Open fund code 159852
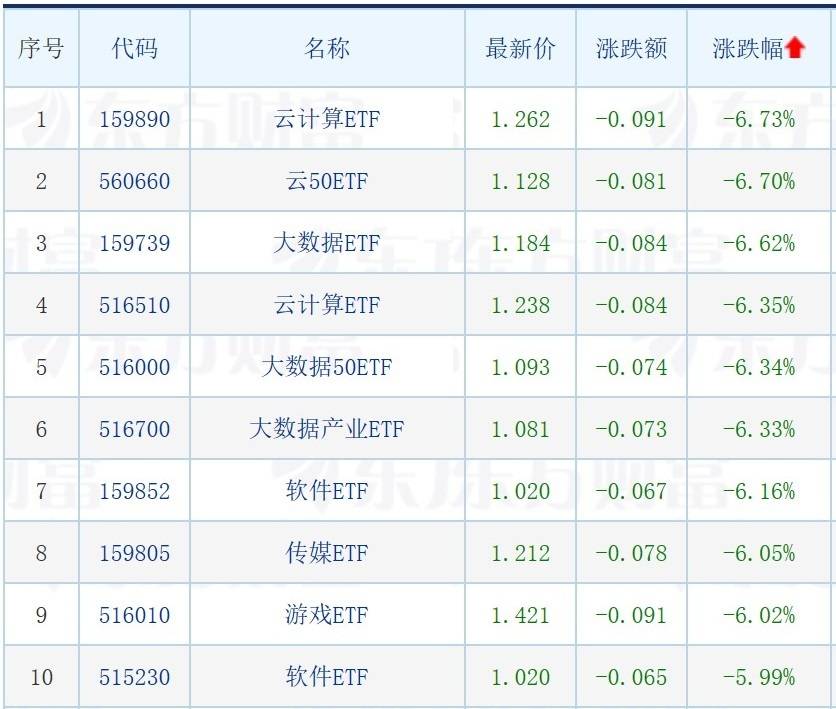 click(134, 491)
